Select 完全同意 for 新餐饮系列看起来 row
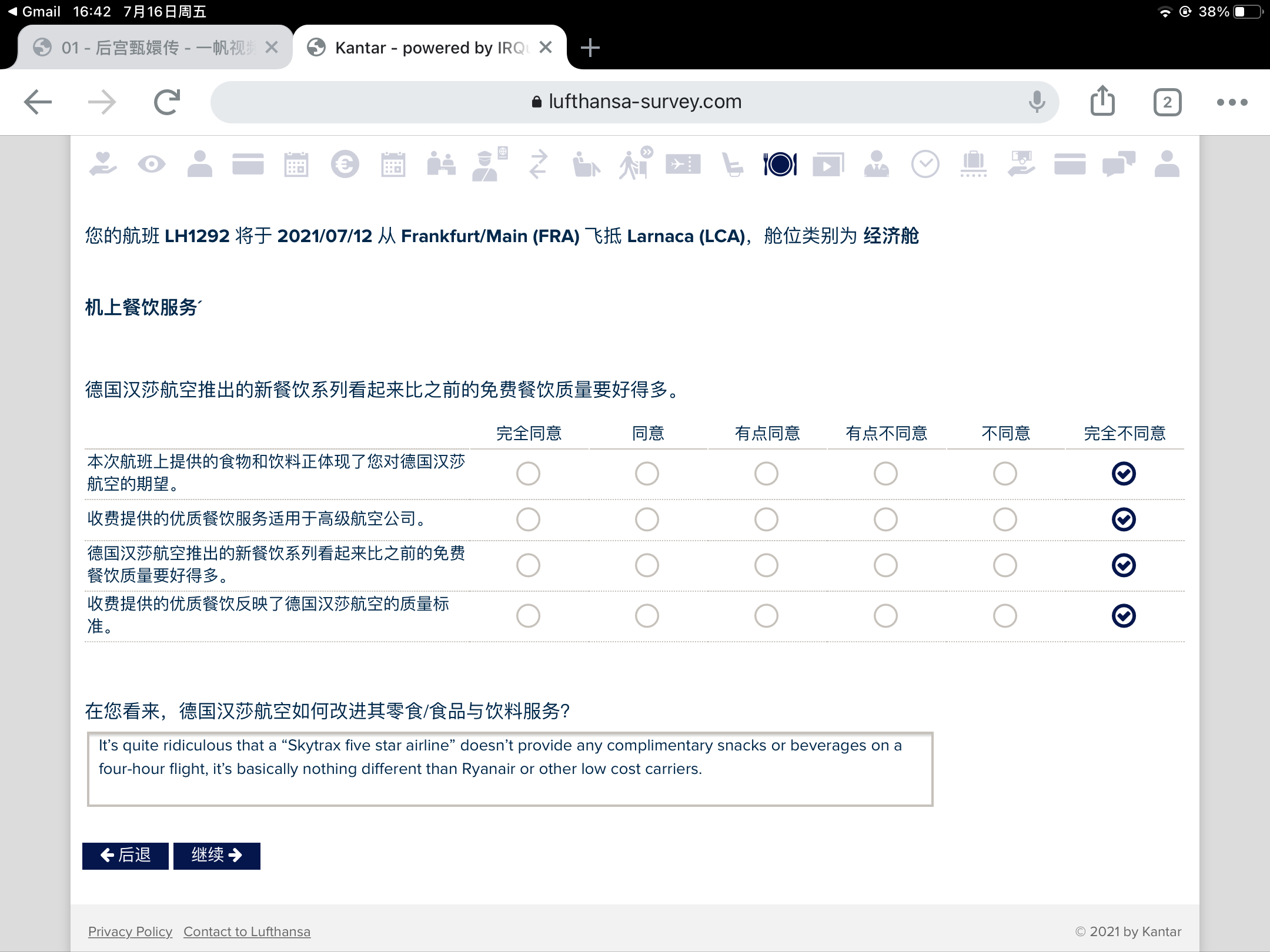The image size is (1270, 952). point(528,565)
